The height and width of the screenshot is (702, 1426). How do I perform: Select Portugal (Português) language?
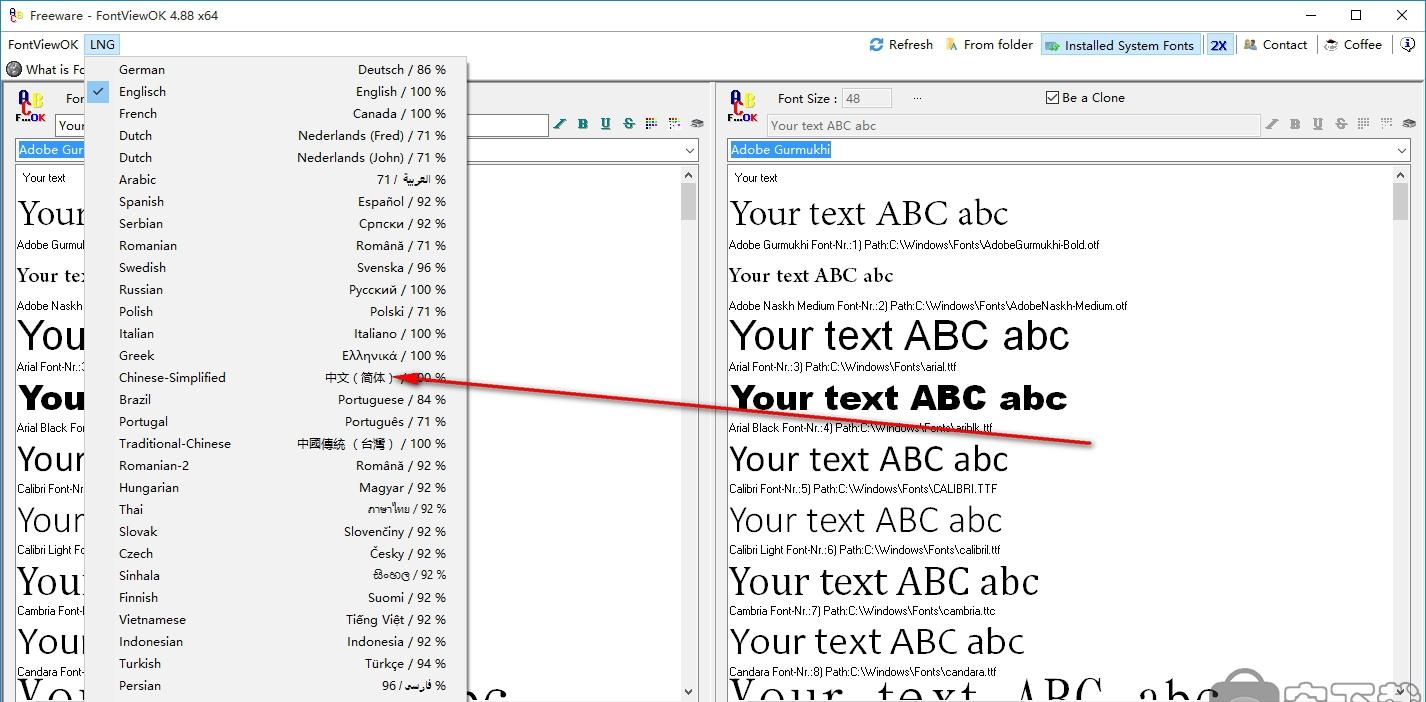pyautogui.click(x=276, y=422)
